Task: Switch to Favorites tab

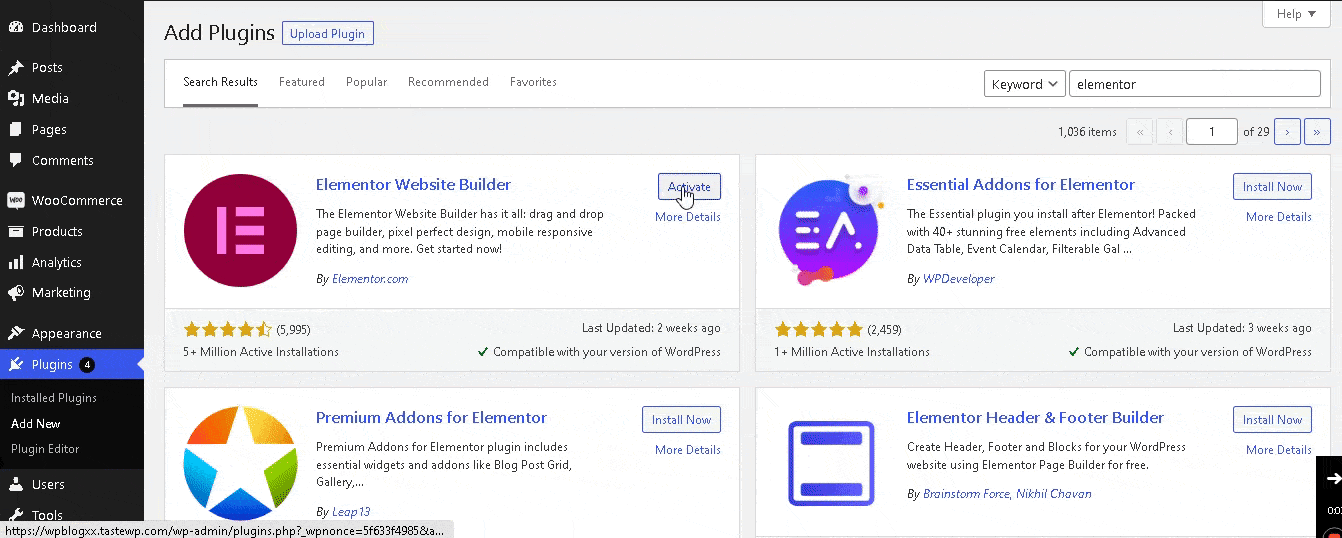Action: [533, 82]
